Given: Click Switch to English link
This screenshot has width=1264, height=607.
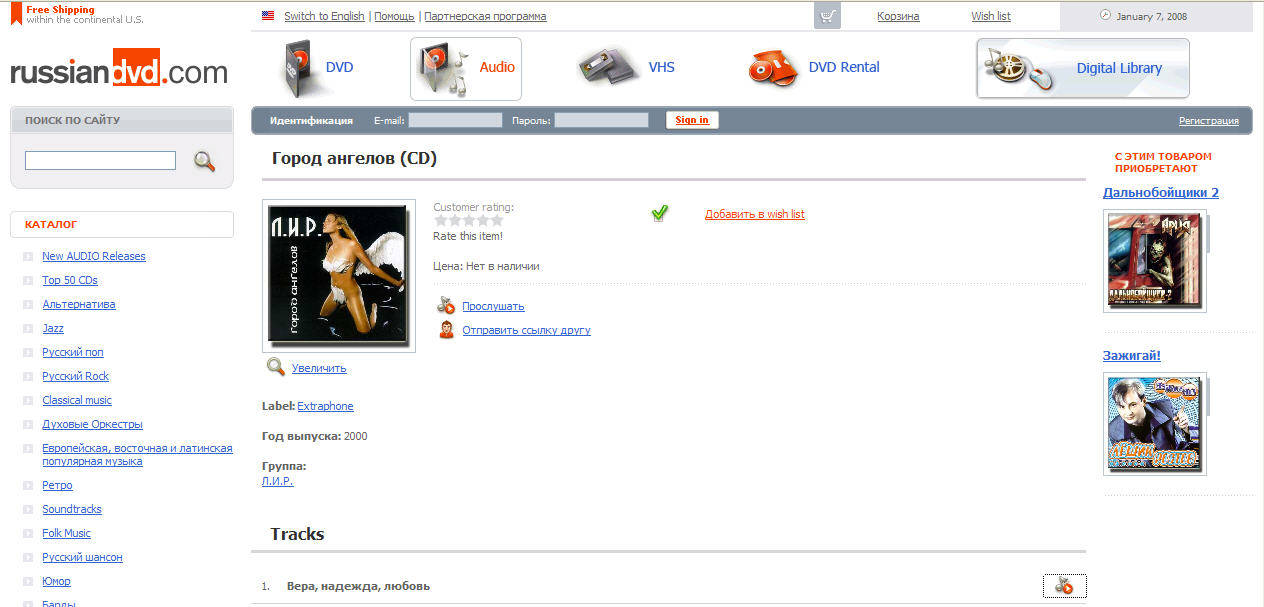Looking at the screenshot, I should coord(324,16).
